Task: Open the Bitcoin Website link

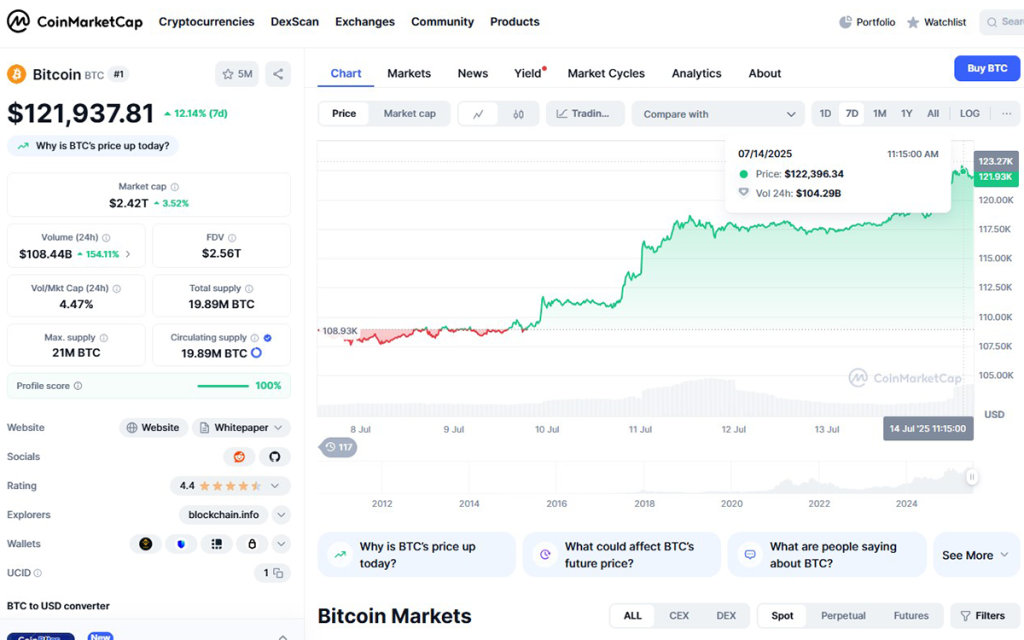Action: pos(153,428)
